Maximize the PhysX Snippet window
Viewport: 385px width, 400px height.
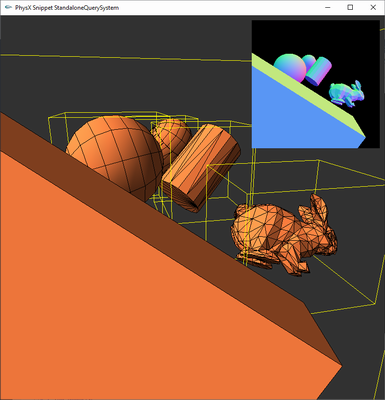pos(350,7)
